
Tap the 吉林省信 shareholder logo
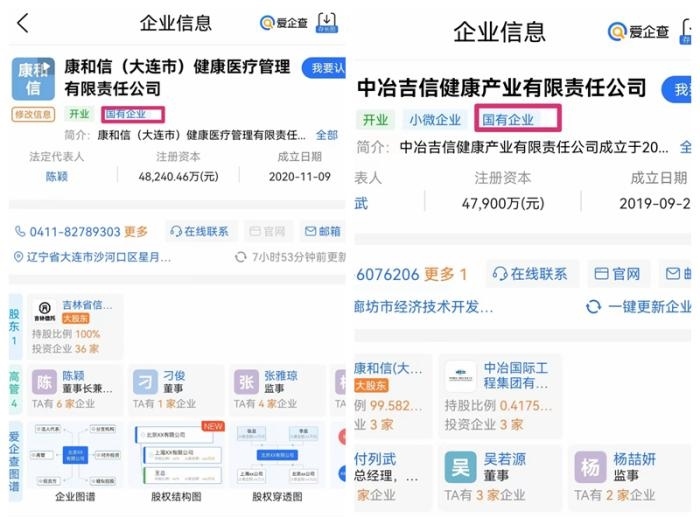[x=45, y=313]
